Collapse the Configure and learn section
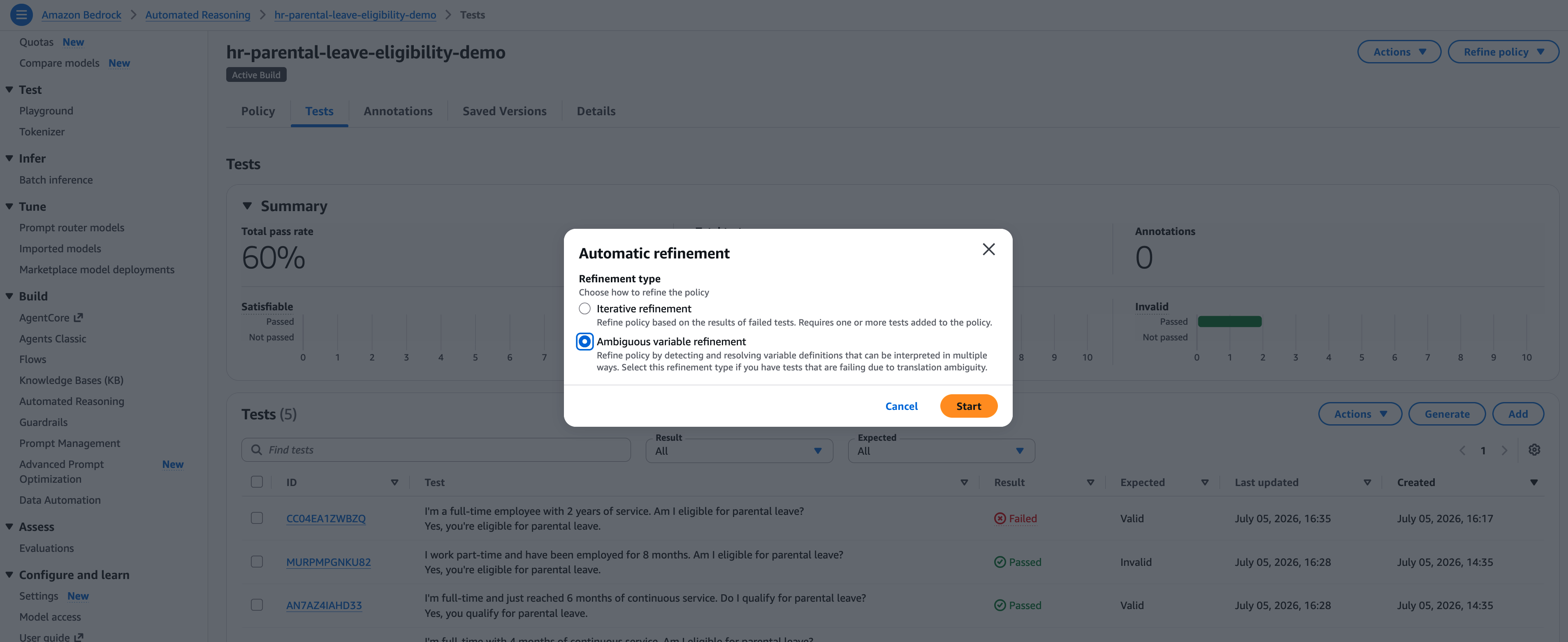Image resolution: width=1568 pixels, height=642 pixels. pyautogui.click(x=9, y=575)
